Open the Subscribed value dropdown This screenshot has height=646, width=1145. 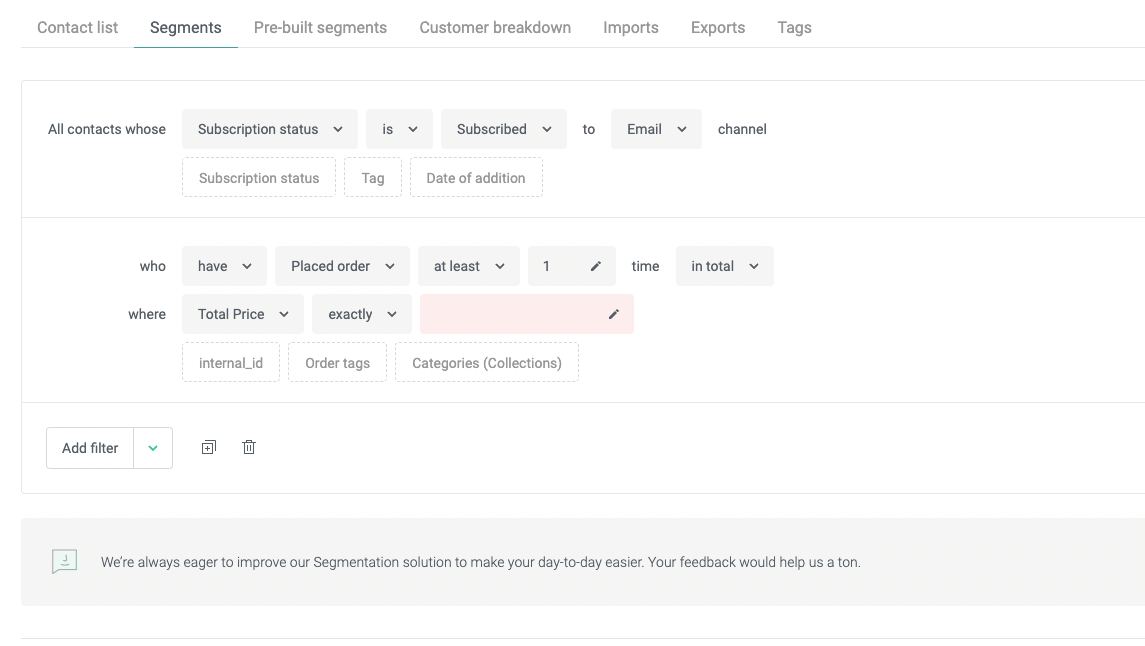(504, 129)
